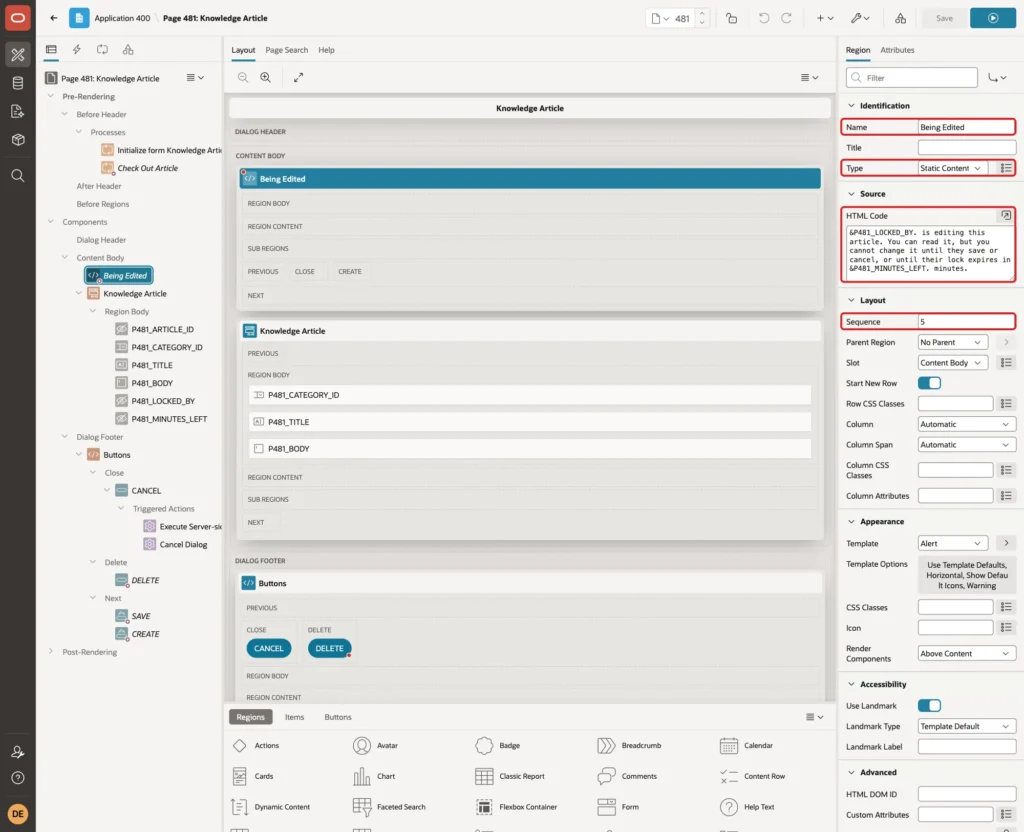
Task: Open the CSS Classes picker icon
Action: point(1006,607)
